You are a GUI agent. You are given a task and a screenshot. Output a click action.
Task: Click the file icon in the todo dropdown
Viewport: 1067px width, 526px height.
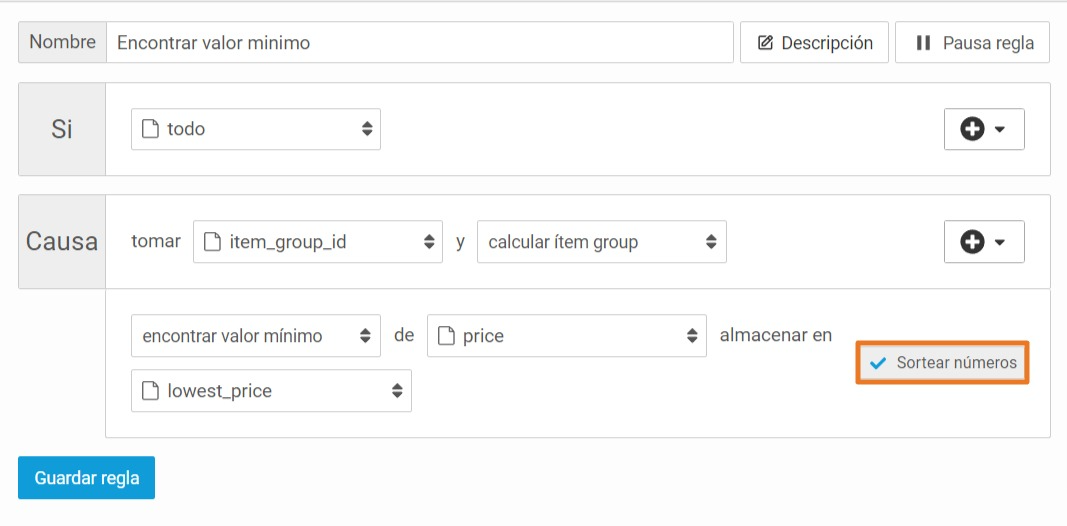click(150, 129)
